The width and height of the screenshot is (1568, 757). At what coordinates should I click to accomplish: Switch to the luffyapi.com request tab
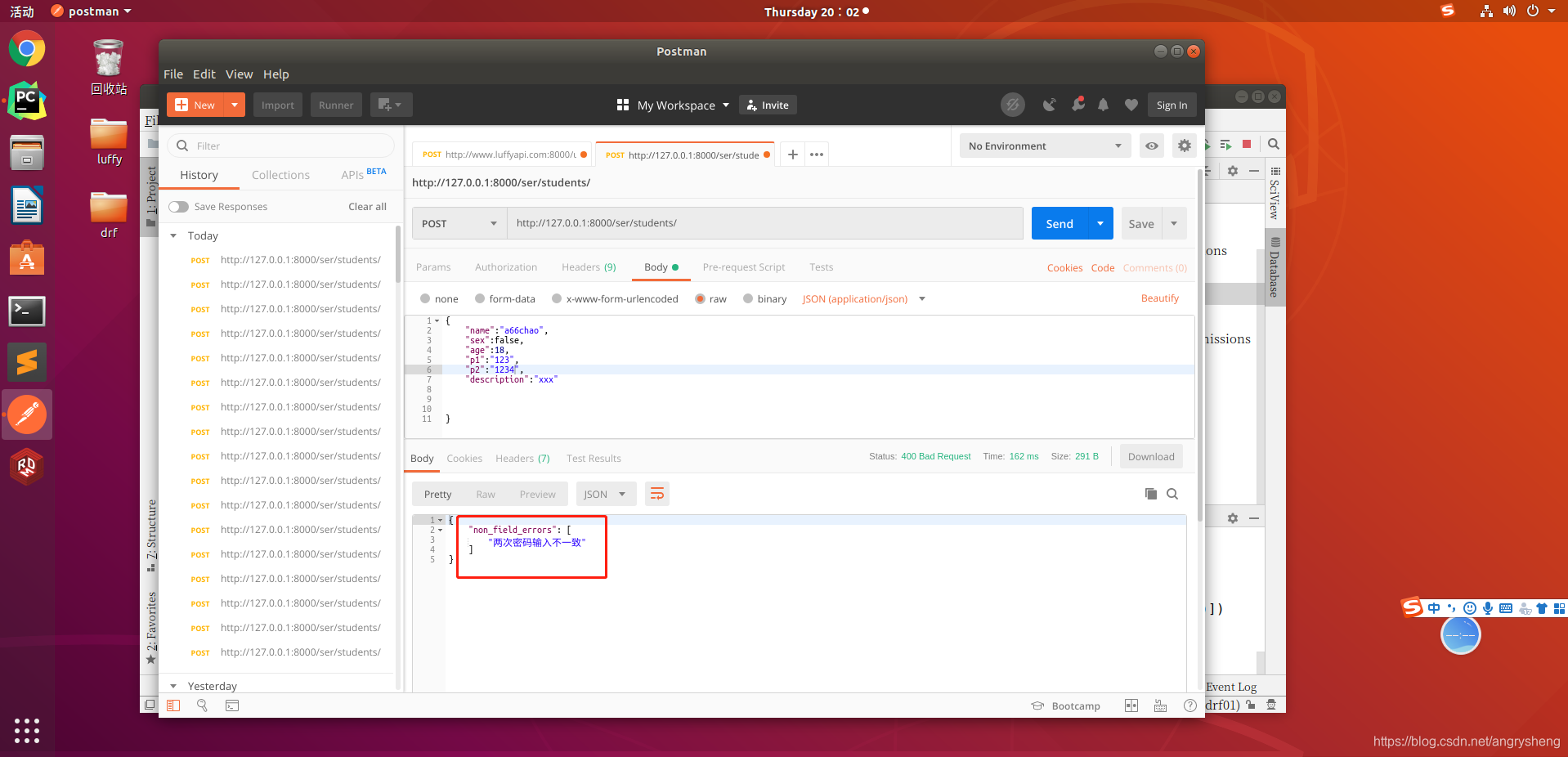504,155
